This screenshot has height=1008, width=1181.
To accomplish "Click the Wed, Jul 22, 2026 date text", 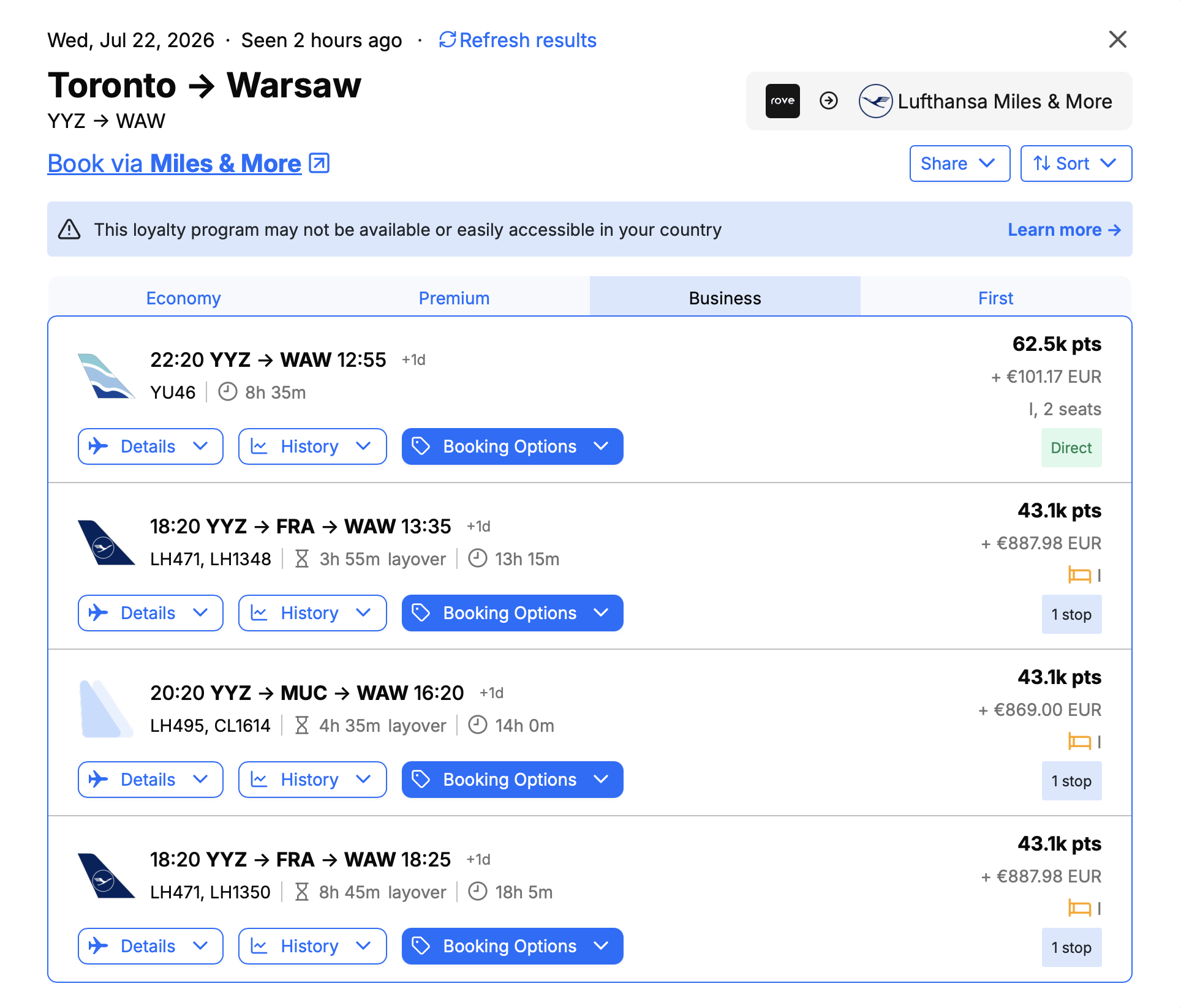I will pos(131,40).
